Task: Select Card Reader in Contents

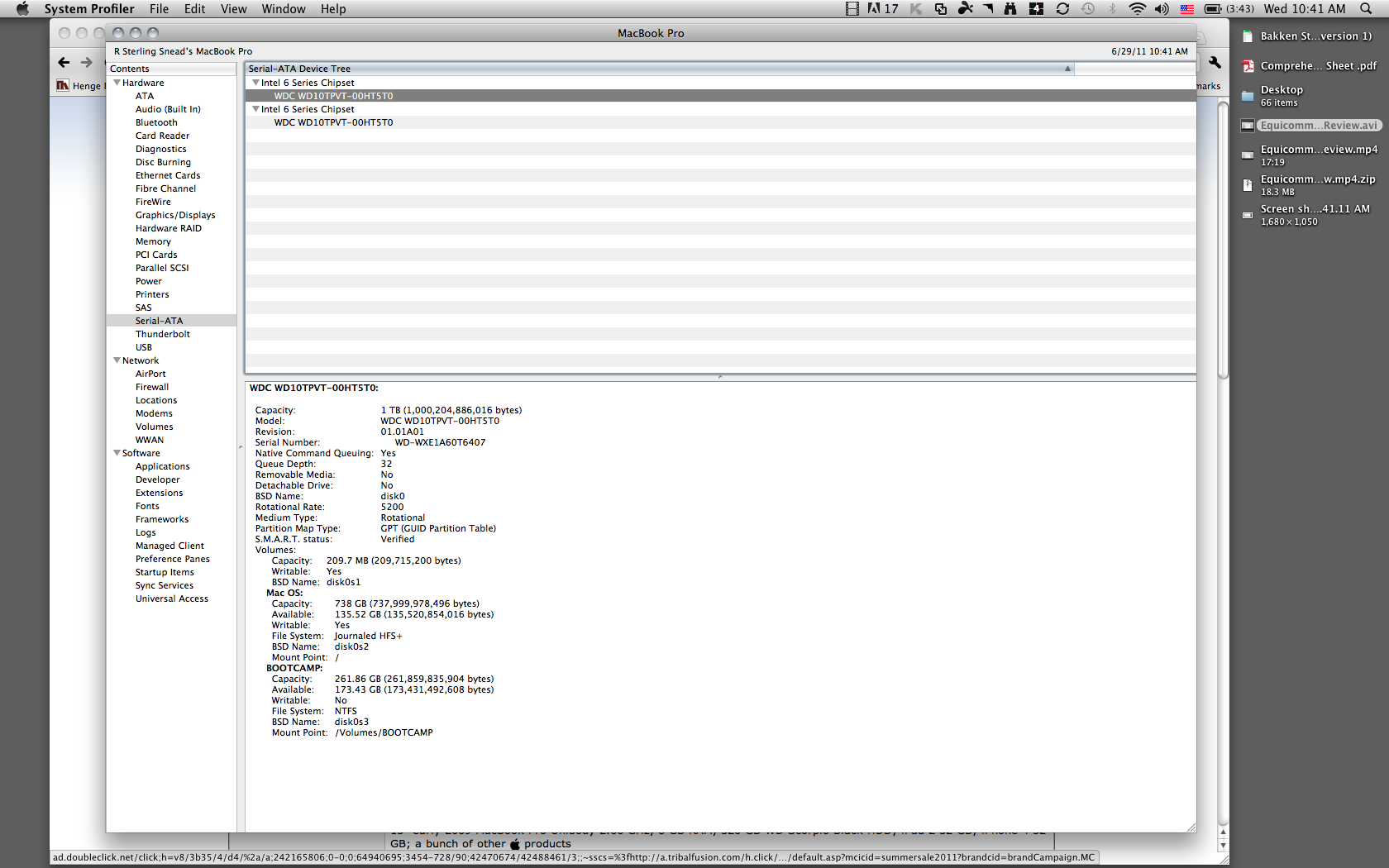Action: [x=162, y=136]
